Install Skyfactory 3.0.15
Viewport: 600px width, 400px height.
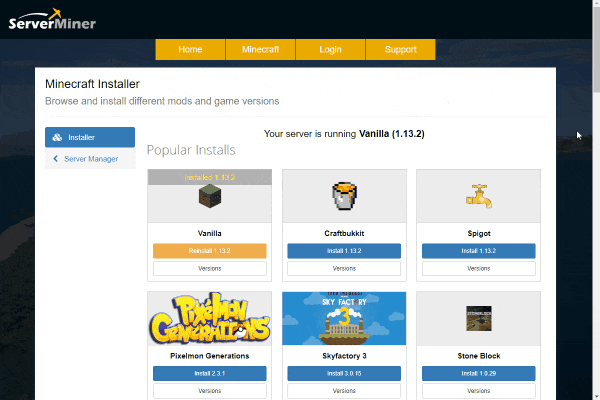coord(344,373)
